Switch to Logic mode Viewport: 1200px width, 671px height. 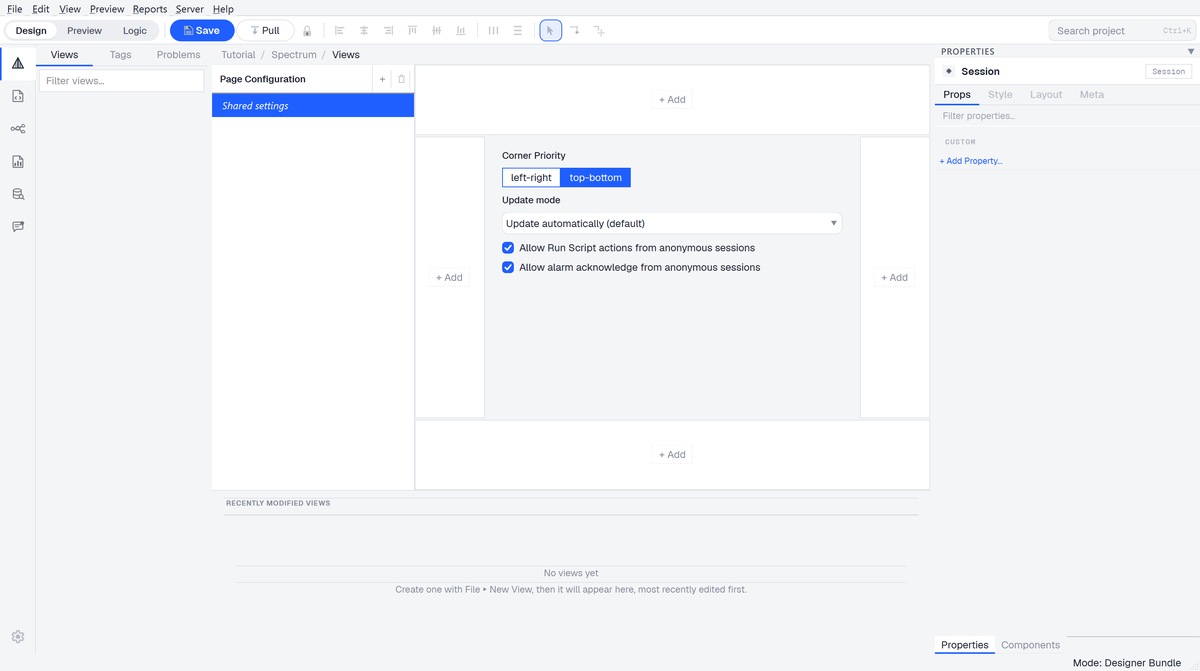tap(135, 31)
